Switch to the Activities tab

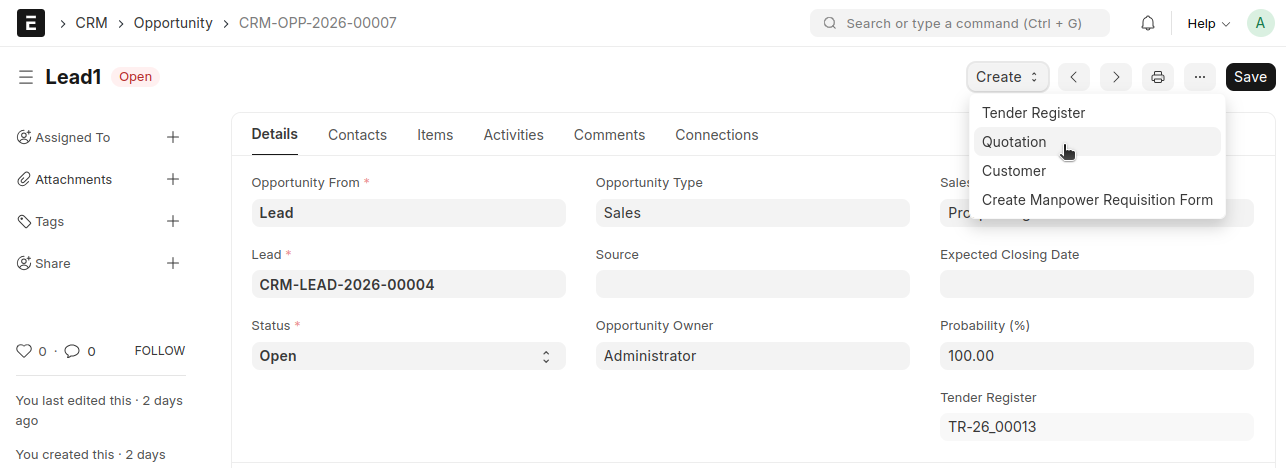(513, 135)
